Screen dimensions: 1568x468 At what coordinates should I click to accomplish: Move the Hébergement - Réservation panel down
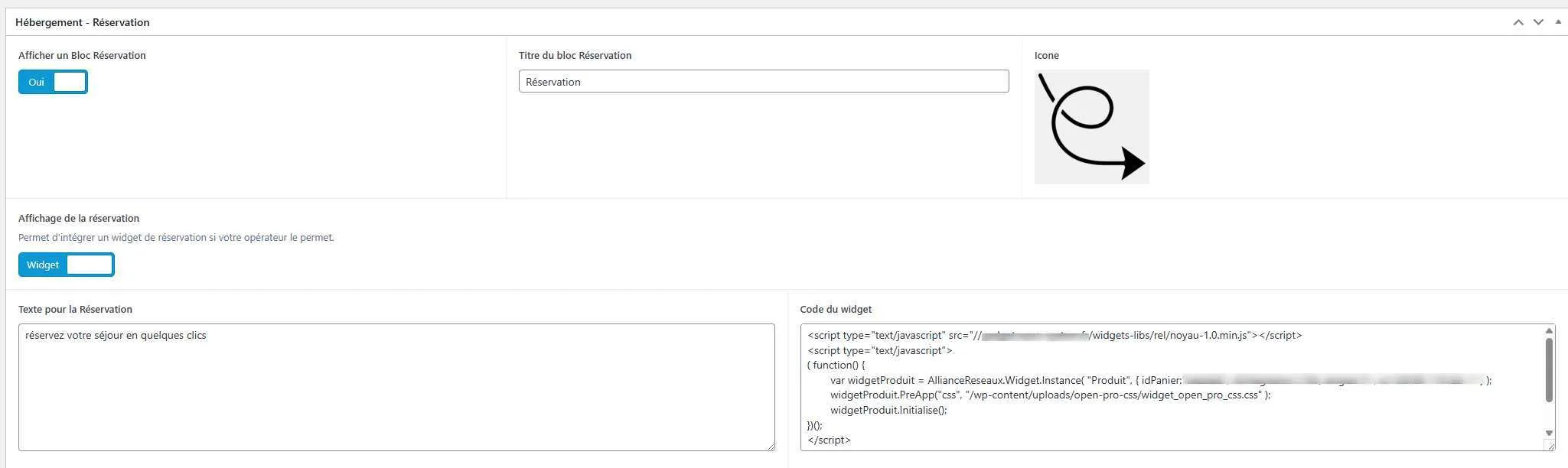[x=1538, y=22]
